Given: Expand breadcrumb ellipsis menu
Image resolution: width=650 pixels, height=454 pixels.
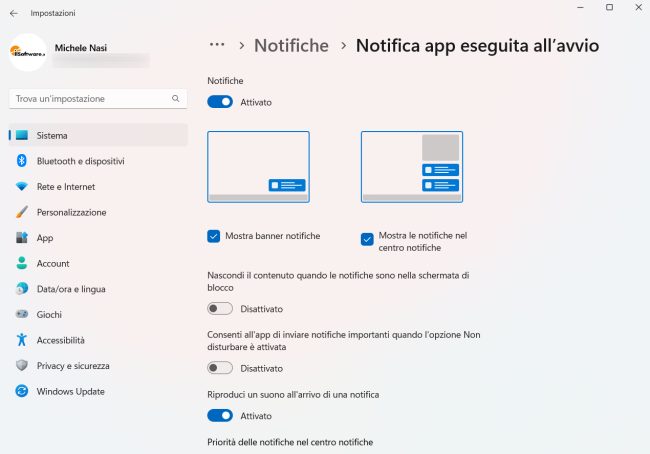Looking at the screenshot, I should [x=215, y=46].
